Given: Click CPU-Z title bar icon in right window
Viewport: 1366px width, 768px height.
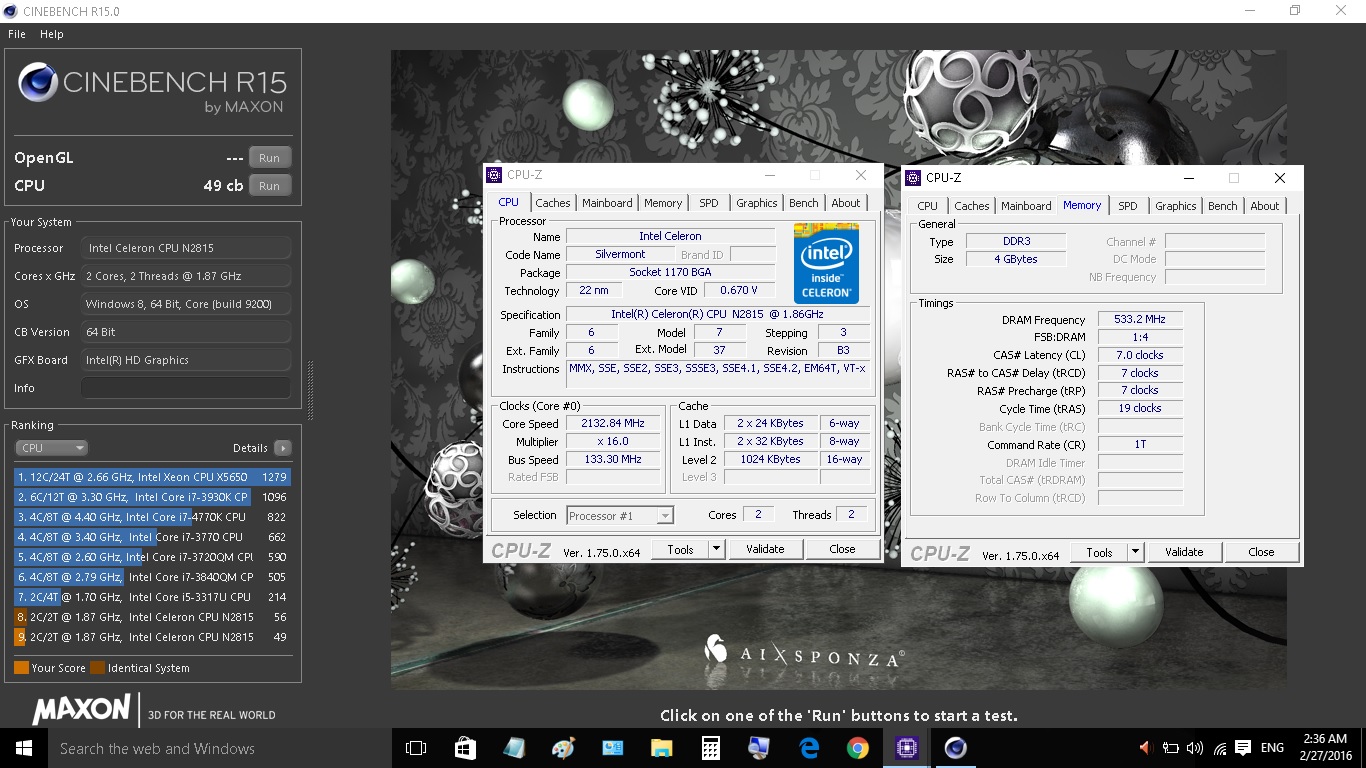Looking at the screenshot, I should 913,178.
